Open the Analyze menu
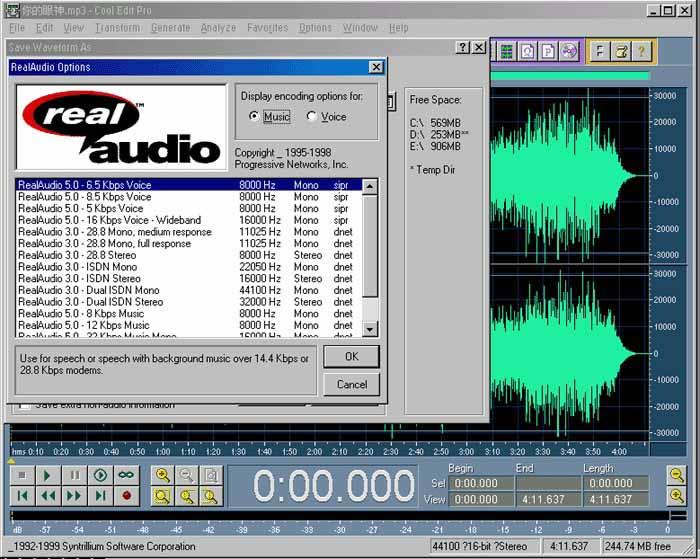 218,28
